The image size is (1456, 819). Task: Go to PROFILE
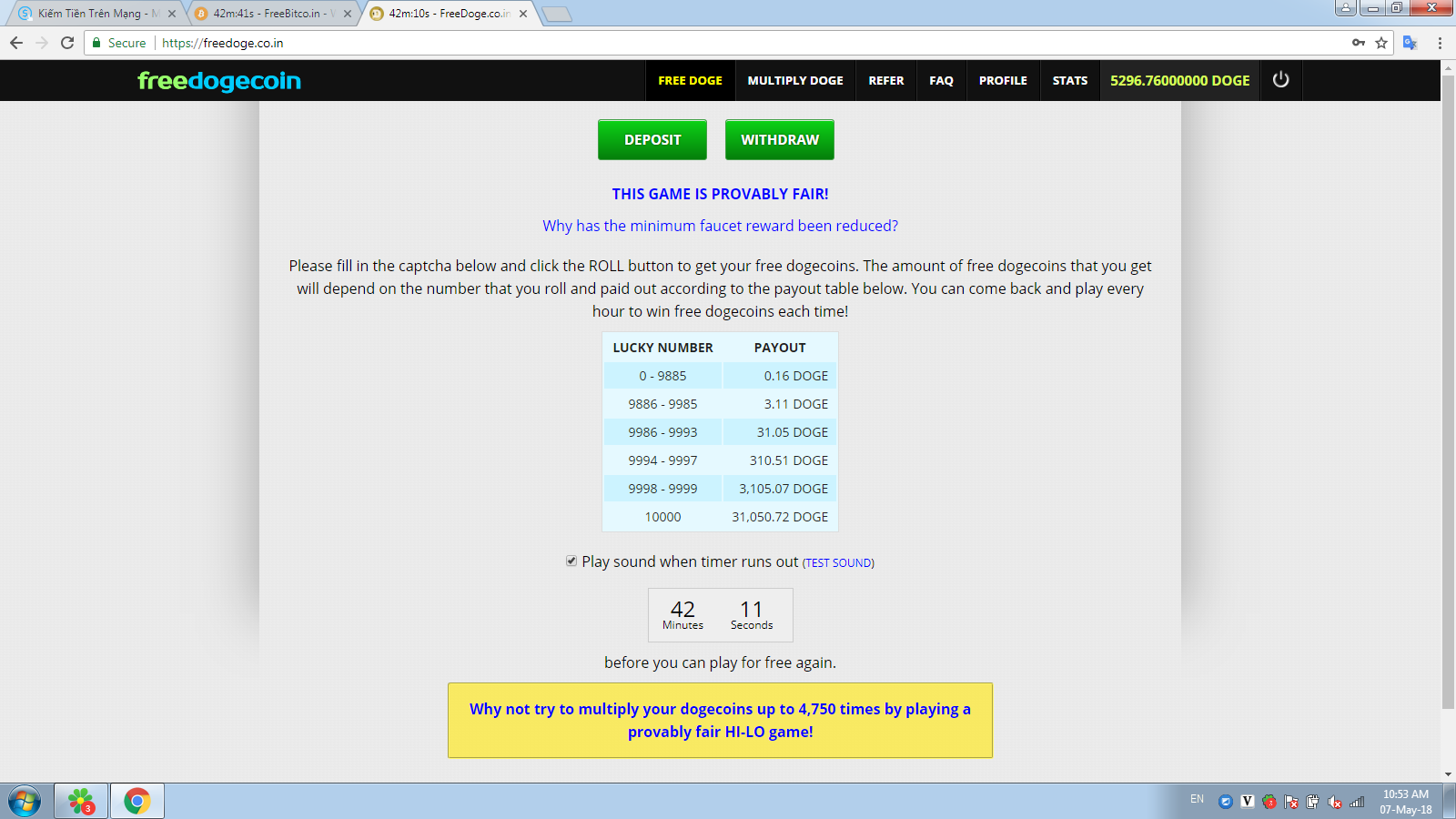pos(1003,80)
